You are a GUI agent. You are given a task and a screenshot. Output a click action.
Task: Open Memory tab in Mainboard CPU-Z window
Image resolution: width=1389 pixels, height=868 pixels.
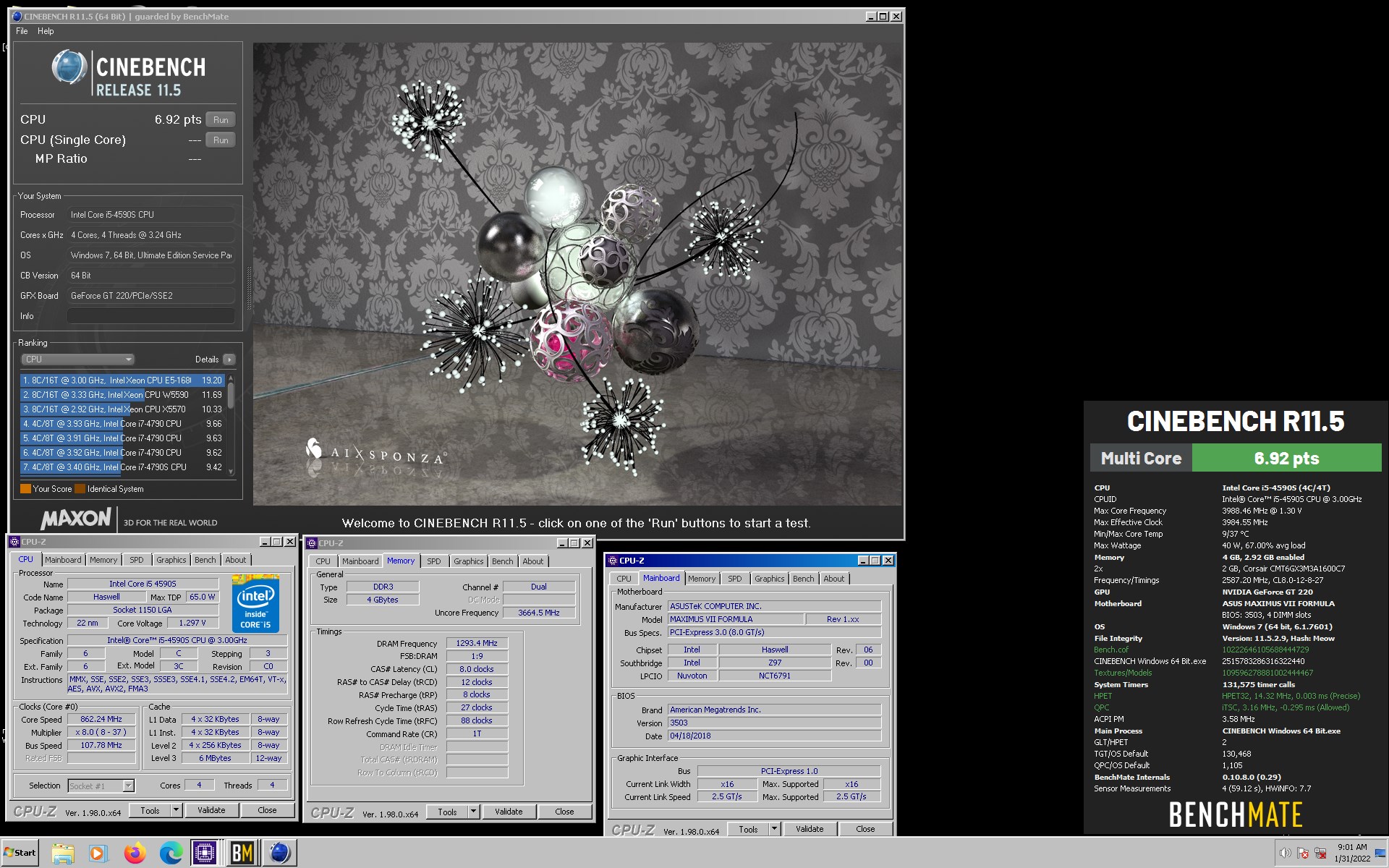coord(702,579)
